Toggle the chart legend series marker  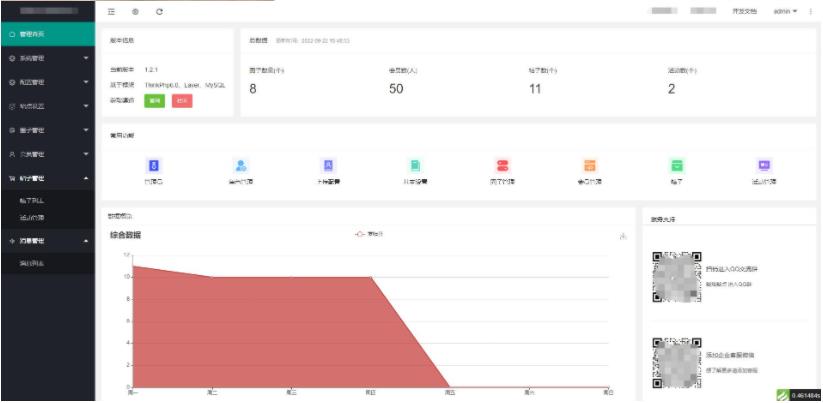360,234
